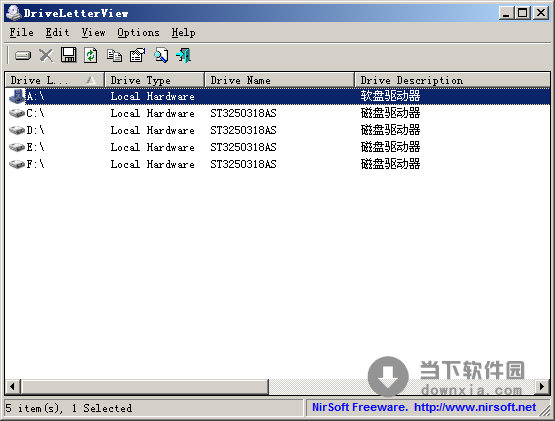
Task: Click the Change Drive Letter toolbar icon
Action: coord(23,56)
